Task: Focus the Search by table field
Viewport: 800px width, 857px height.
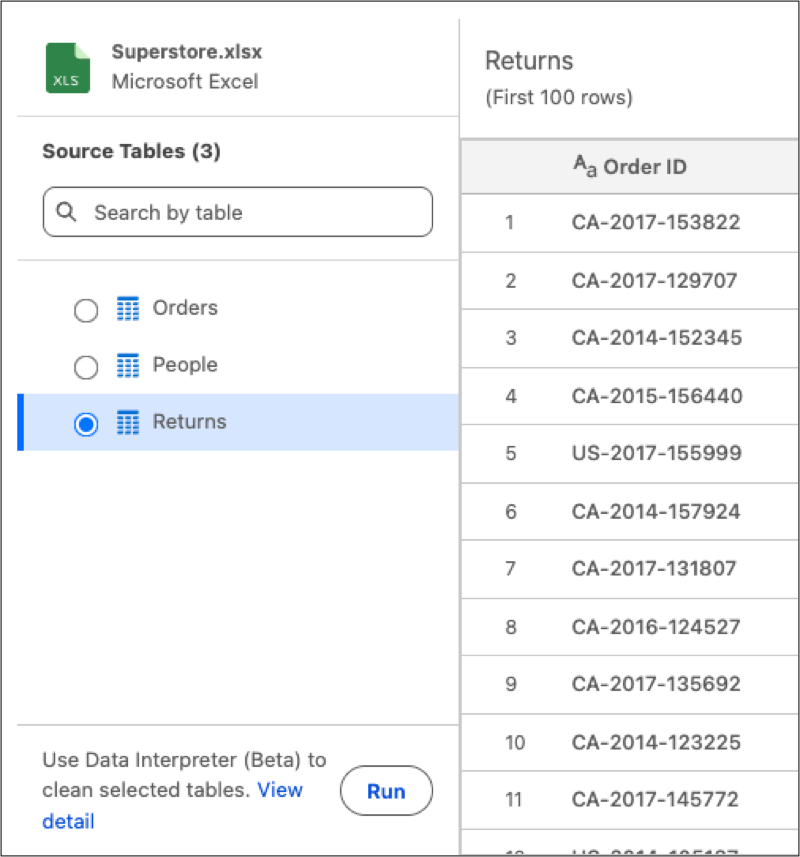Action: coord(238,212)
